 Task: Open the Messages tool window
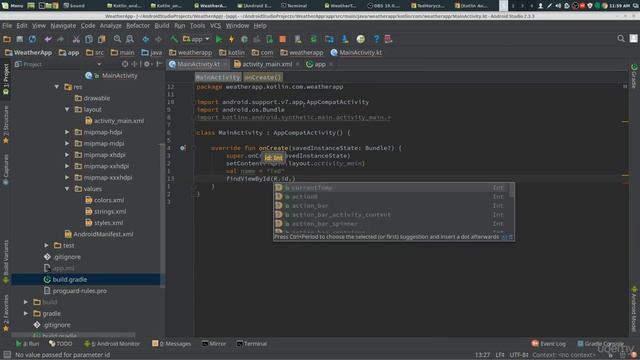pos(171,344)
